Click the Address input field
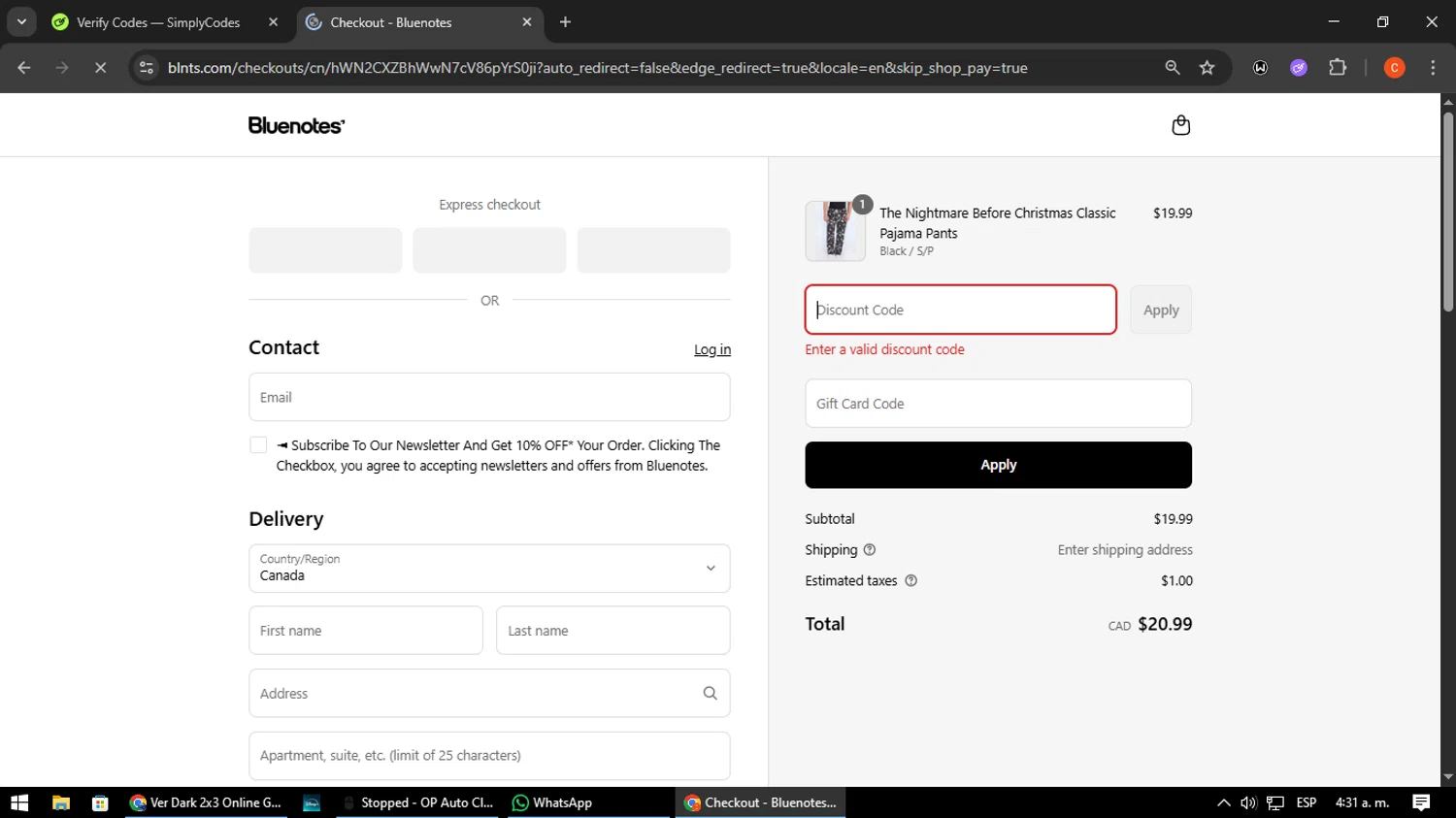 [x=489, y=693]
